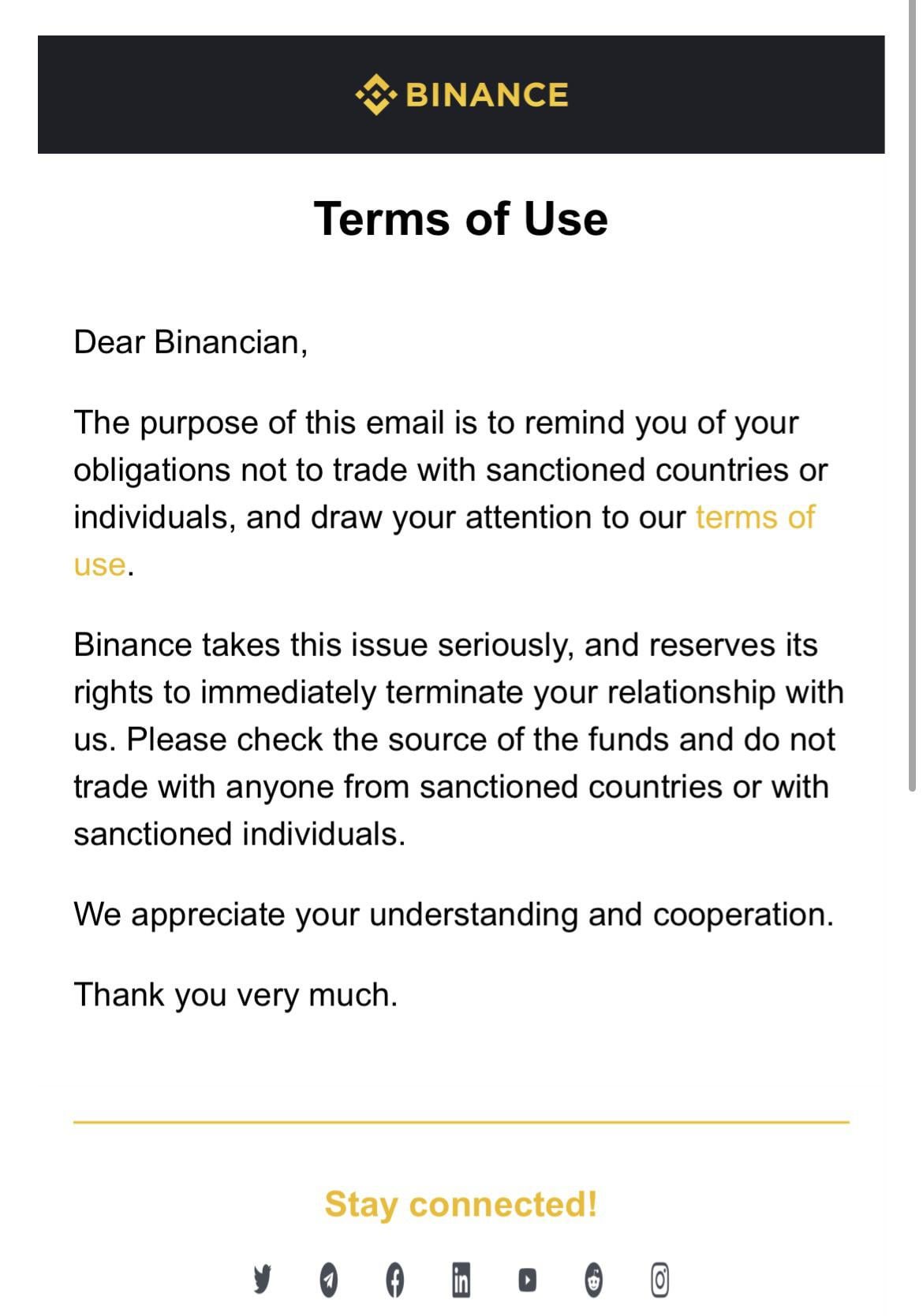
Task: Visit Binance on Facebook
Action: [x=395, y=1279]
